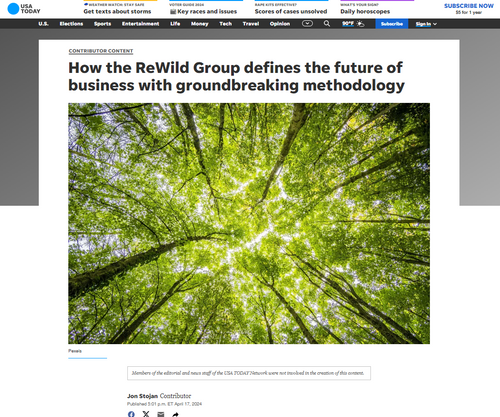This screenshot has height=417, width=500.
Task: Share article via email icon
Action: click(161, 414)
